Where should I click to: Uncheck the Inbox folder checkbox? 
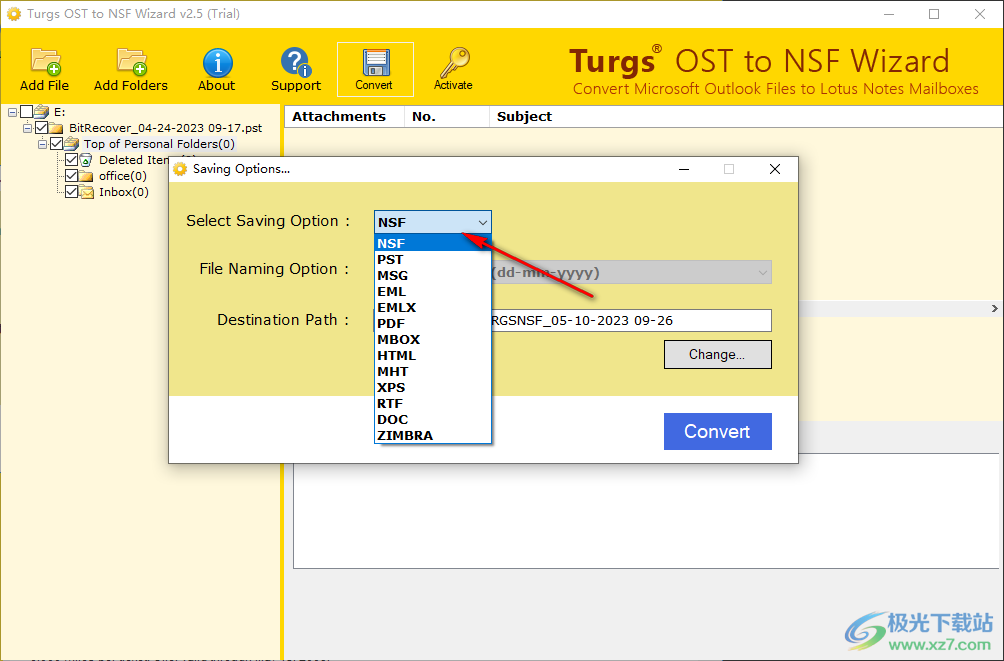[x=72, y=192]
